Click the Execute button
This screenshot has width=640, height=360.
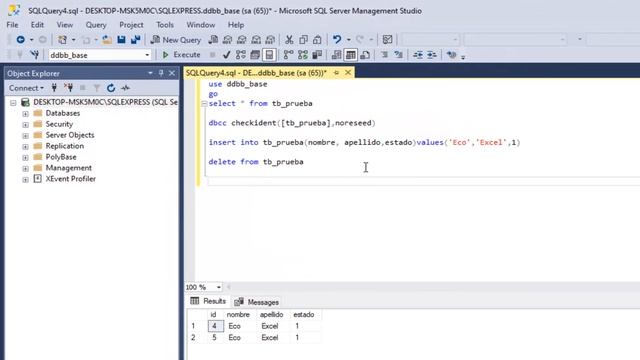[181, 55]
